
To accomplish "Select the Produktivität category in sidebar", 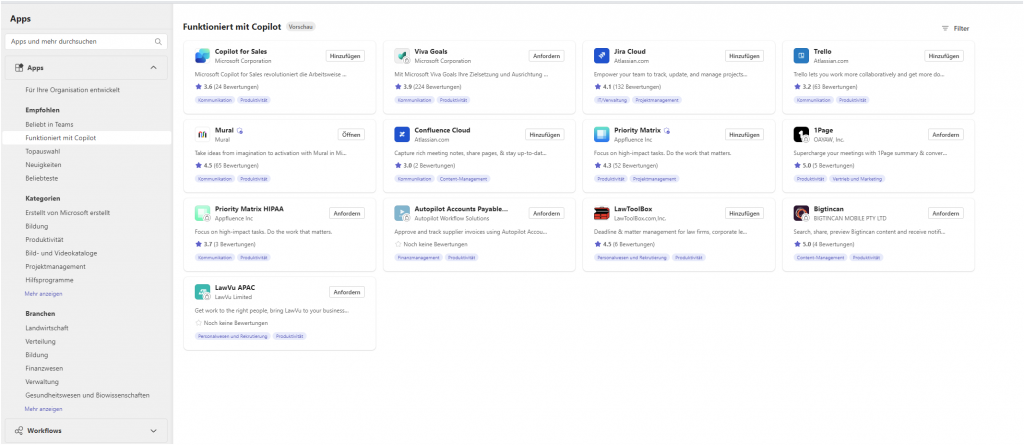I will click(44, 240).
